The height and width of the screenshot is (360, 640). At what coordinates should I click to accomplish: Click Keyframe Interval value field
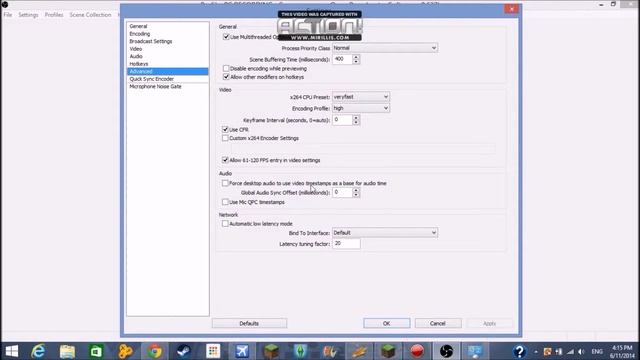coord(342,120)
